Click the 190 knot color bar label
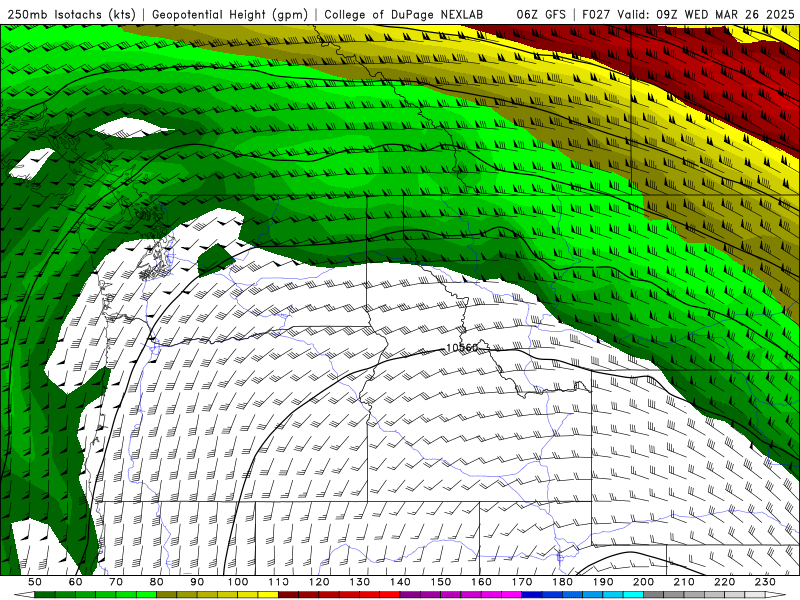 click(x=603, y=582)
